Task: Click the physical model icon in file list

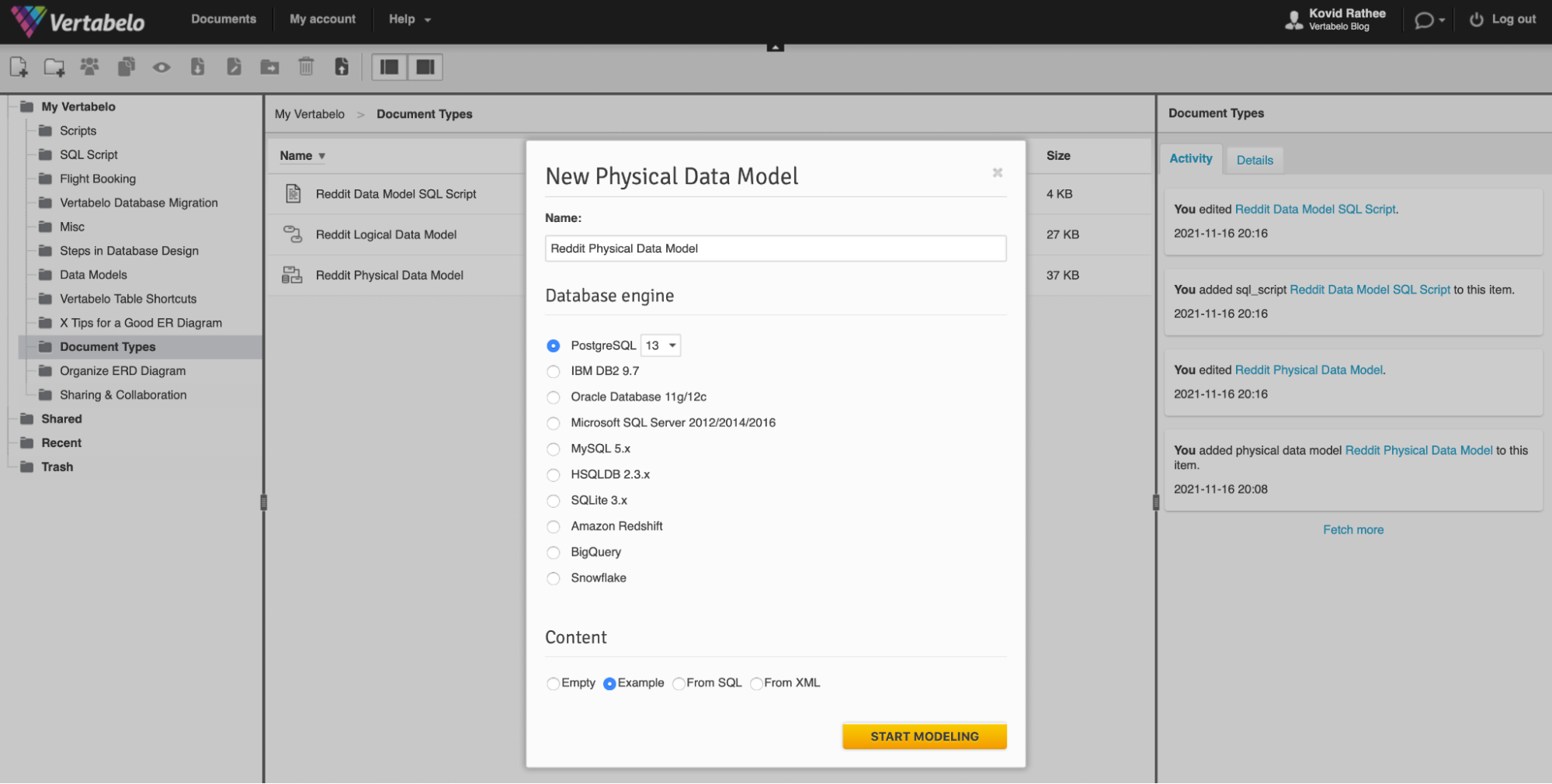Action: pos(292,275)
